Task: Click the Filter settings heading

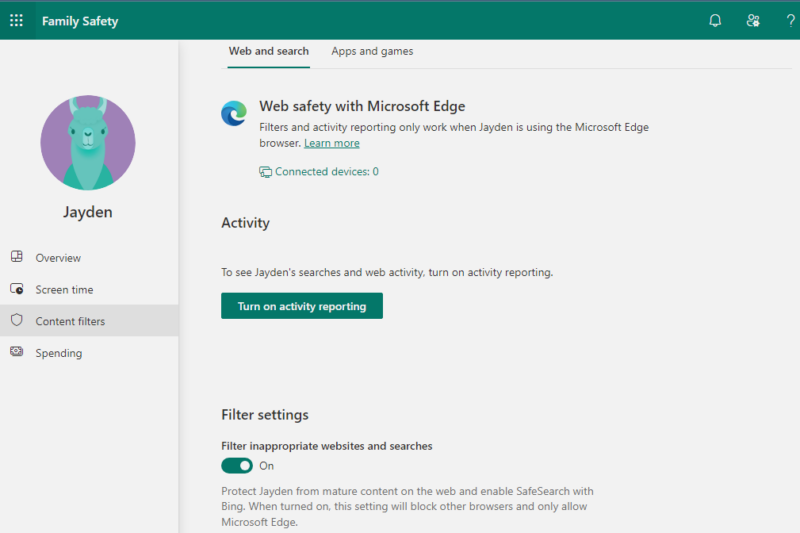Action: click(265, 415)
